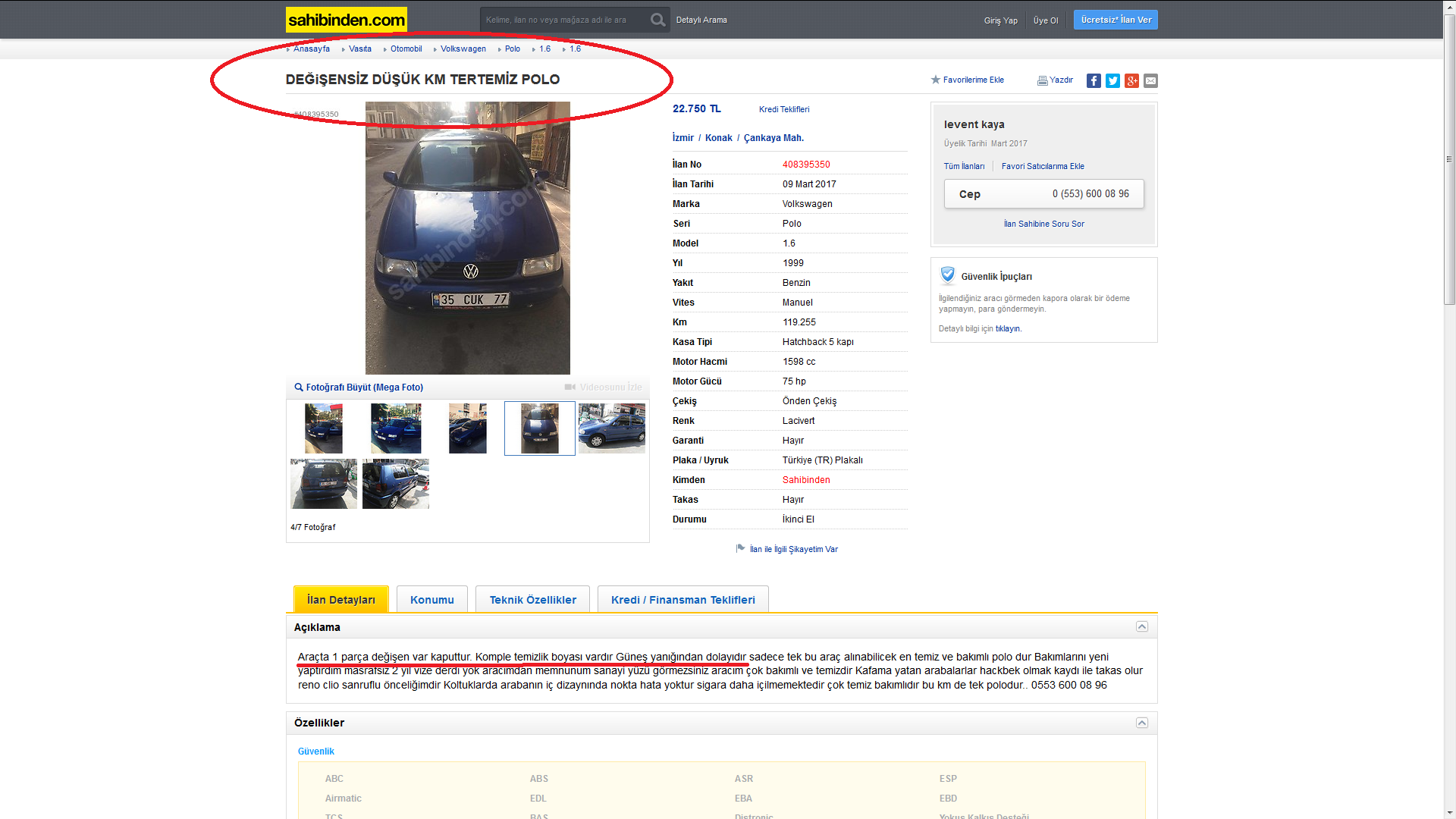Select the highlighted fourth thumbnail
1456x819 pixels.
[x=540, y=428]
